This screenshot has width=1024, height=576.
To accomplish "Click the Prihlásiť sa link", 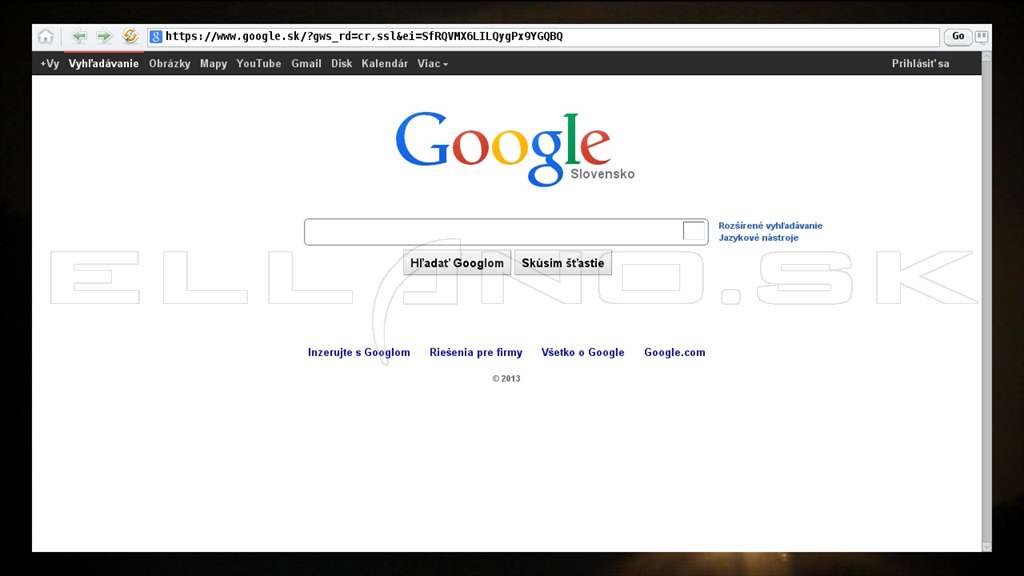I will [920, 63].
